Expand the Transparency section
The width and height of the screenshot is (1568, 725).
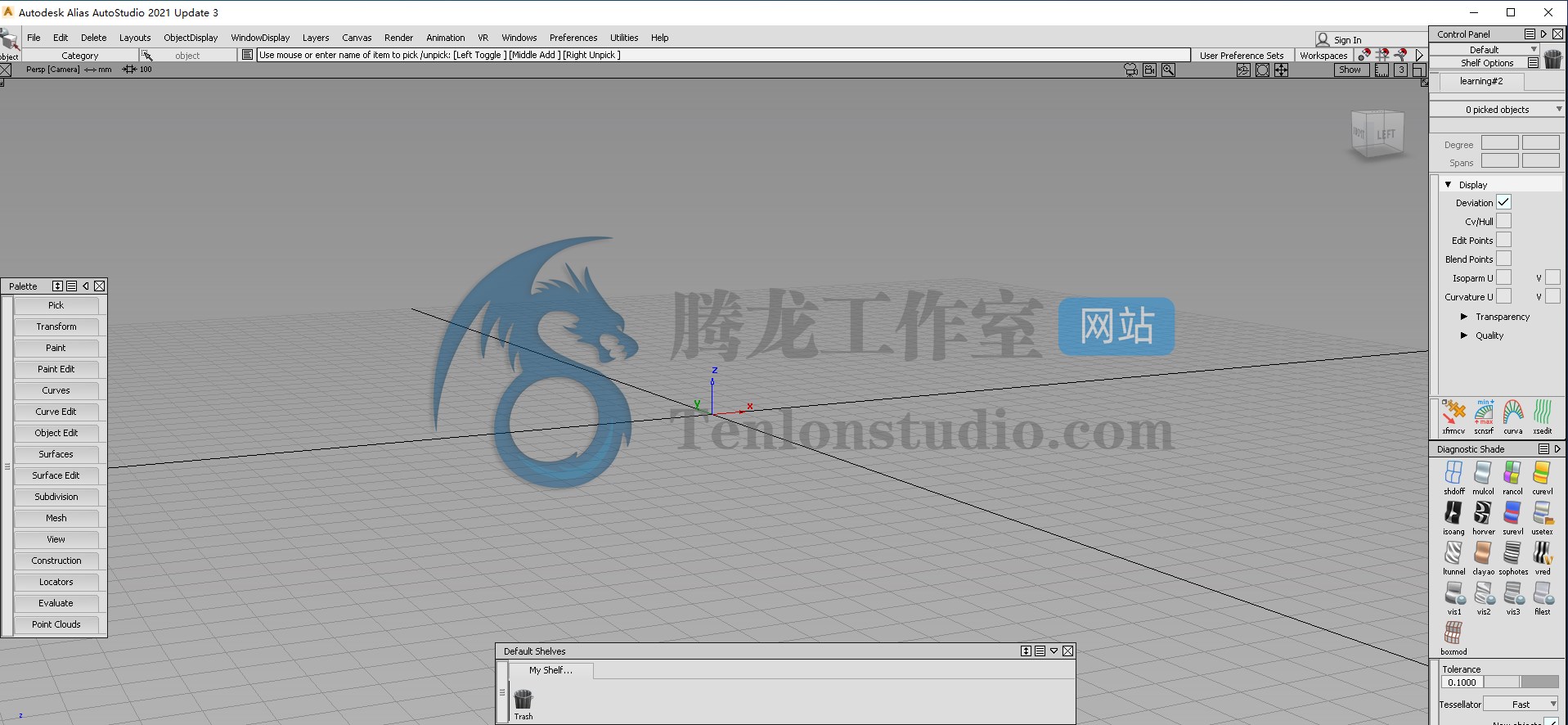tap(1464, 317)
